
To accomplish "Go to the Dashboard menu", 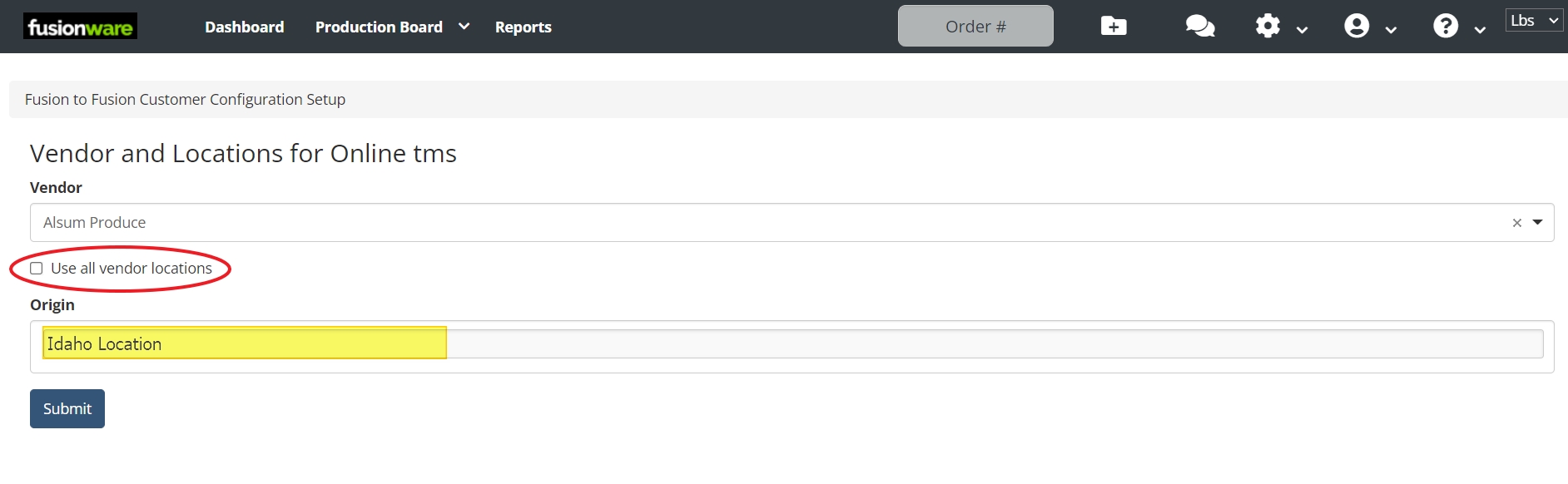I will [245, 27].
